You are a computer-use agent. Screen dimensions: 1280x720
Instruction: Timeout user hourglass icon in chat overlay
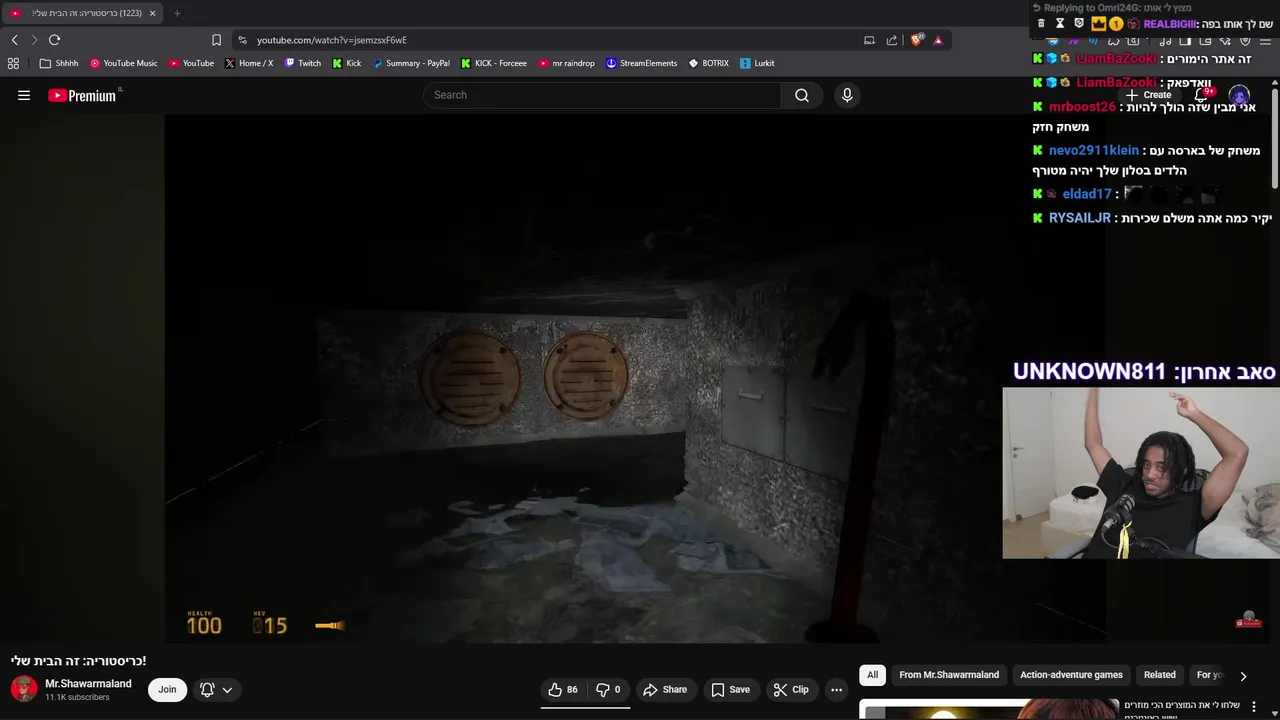click(1060, 24)
